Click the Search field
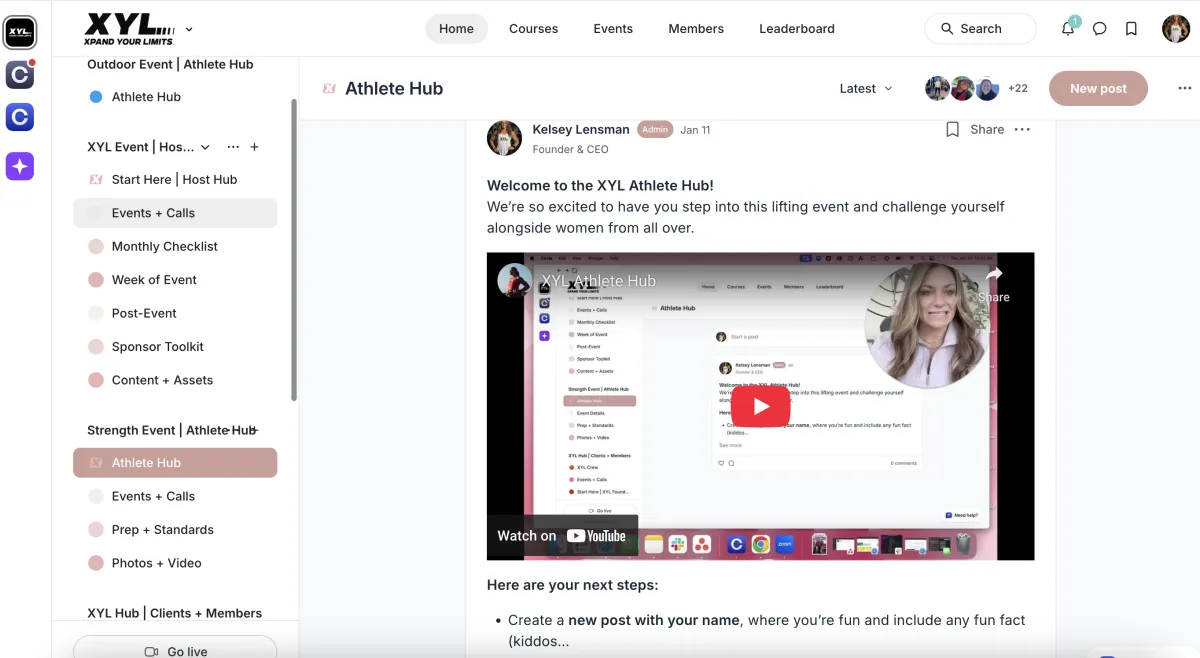1200x658 pixels. (x=980, y=29)
